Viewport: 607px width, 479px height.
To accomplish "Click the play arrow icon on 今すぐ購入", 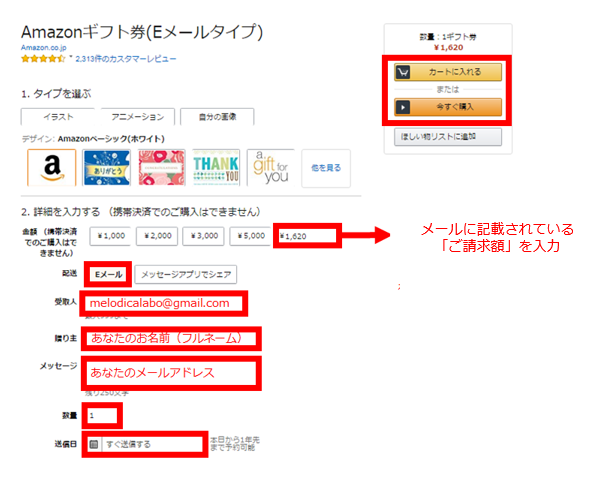I will click(x=403, y=107).
